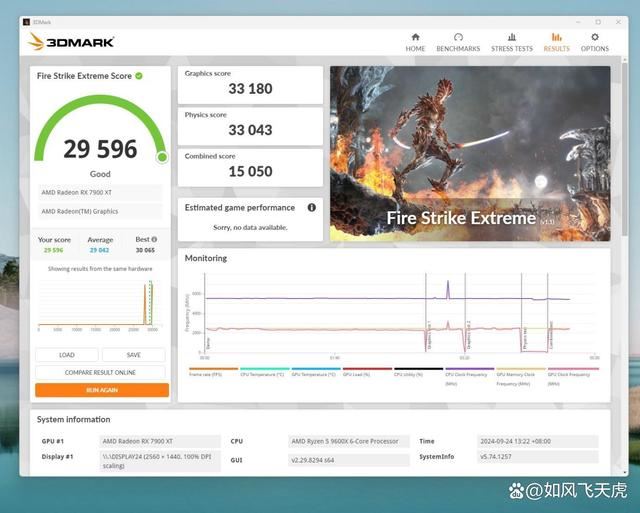Image resolution: width=640 pixels, height=513 pixels.
Task: Click the LOAD button
Action: click(x=67, y=355)
